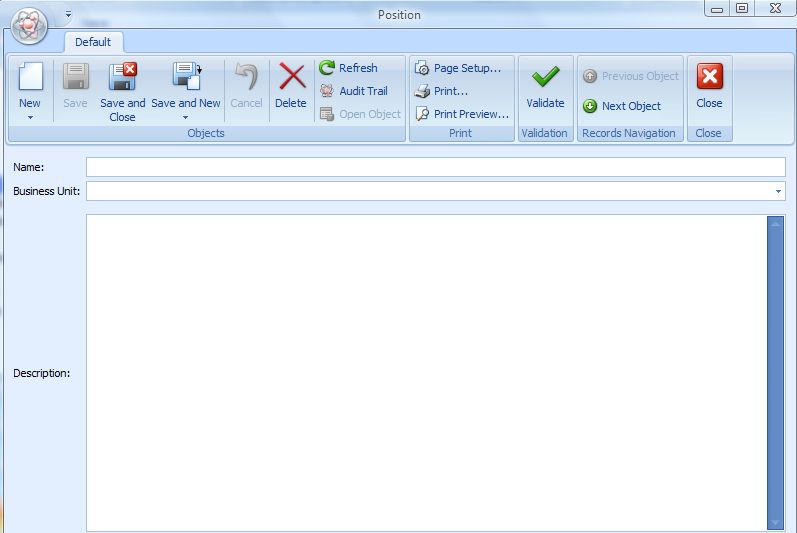Viewport: 797px width, 533px height.
Task: Open Save and New dropdown arrow
Action: click(186, 117)
